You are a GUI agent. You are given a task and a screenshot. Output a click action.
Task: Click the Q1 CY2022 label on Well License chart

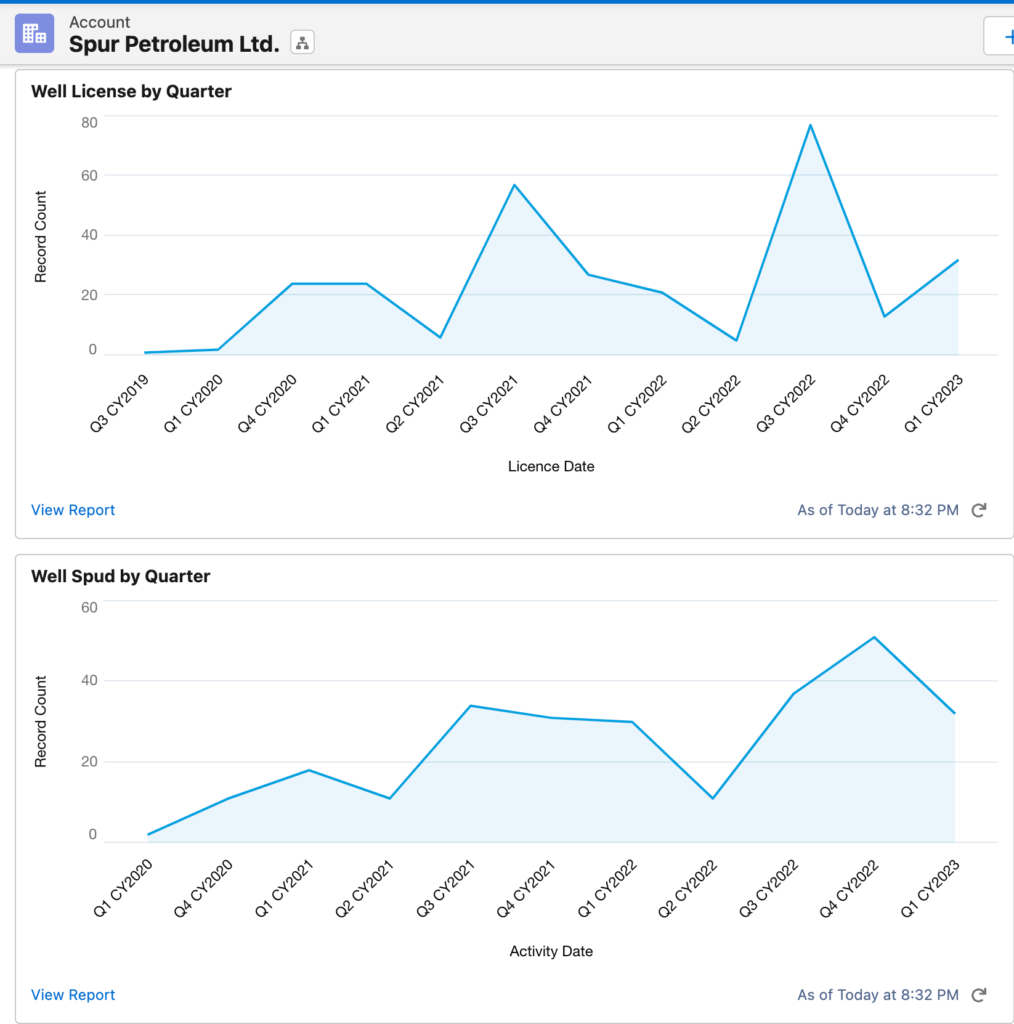click(637, 404)
